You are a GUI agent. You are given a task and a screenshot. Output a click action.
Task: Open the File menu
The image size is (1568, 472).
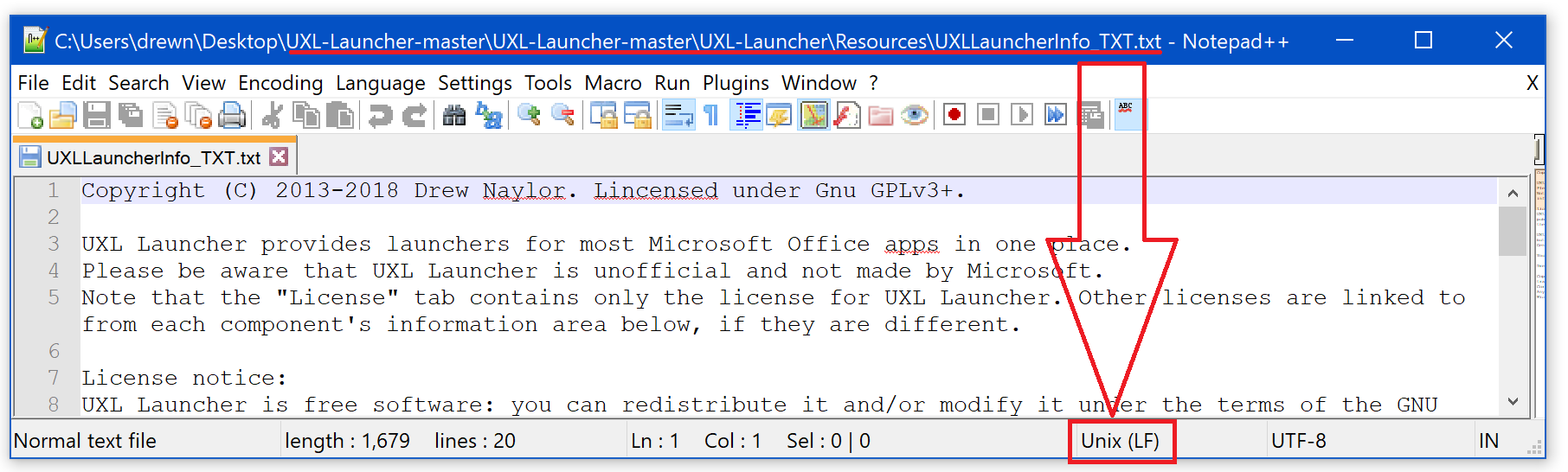coord(34,83)
